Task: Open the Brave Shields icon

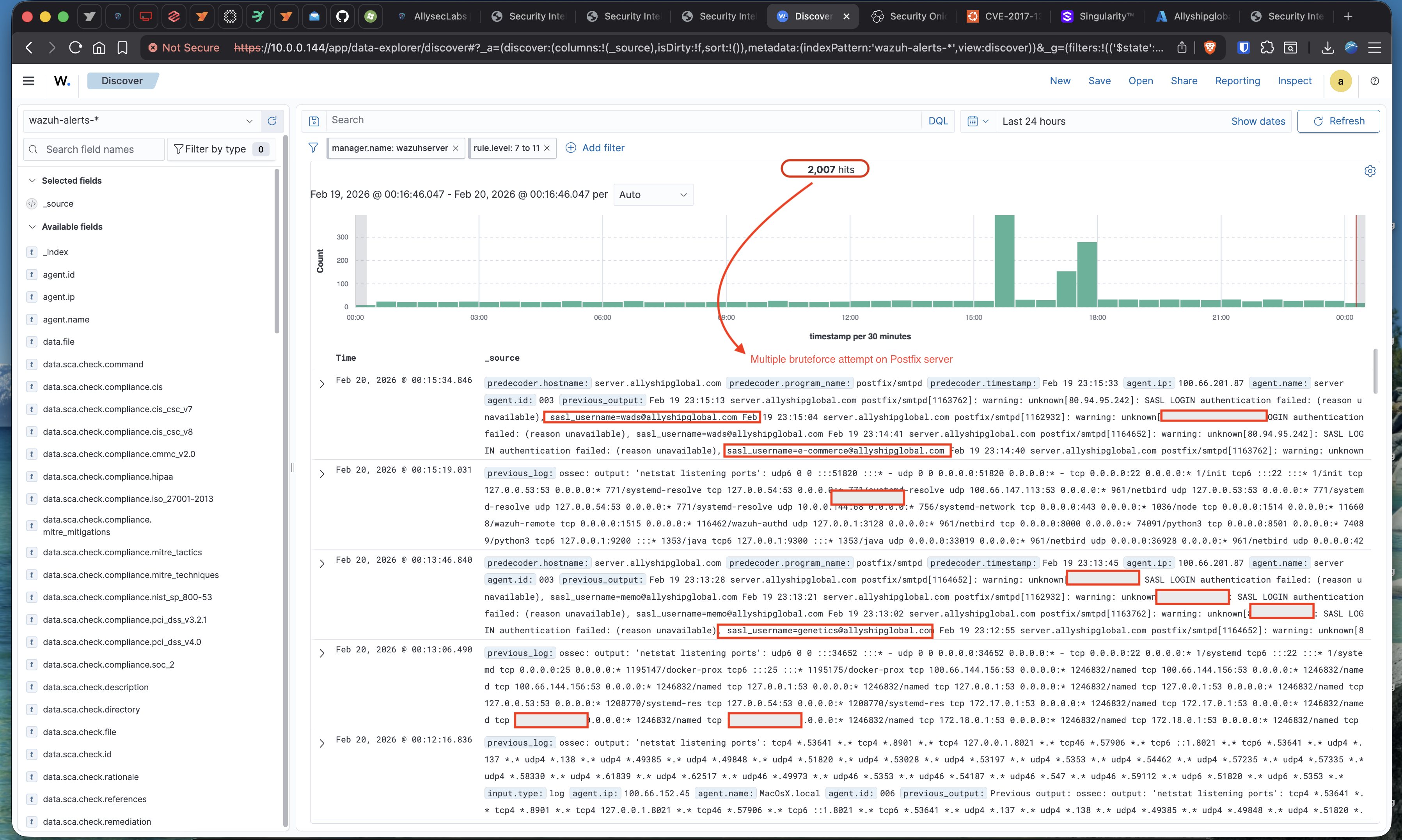Action: pos(1210,48)
